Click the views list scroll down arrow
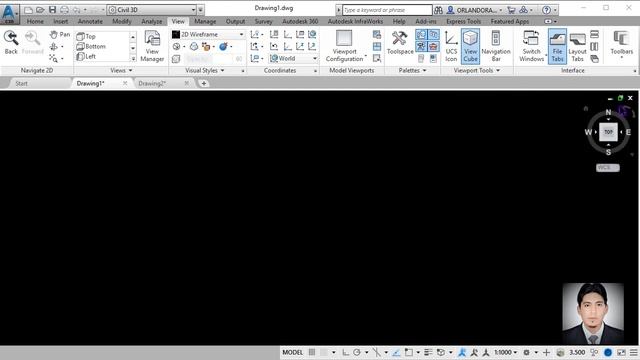Viewport: 640px width, 360px height. coord(133,49)
